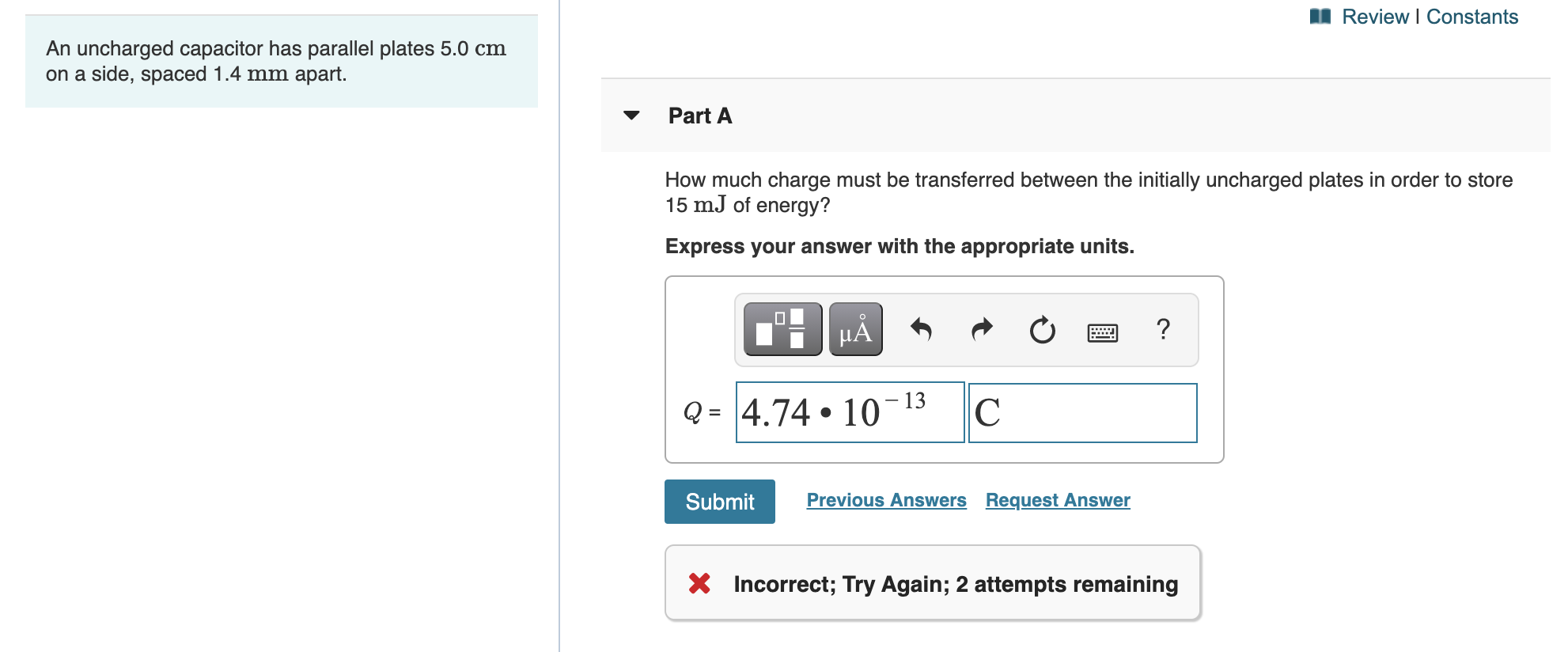Click the redo arrow icon
1568x652 pixels.
click(982, 329)
